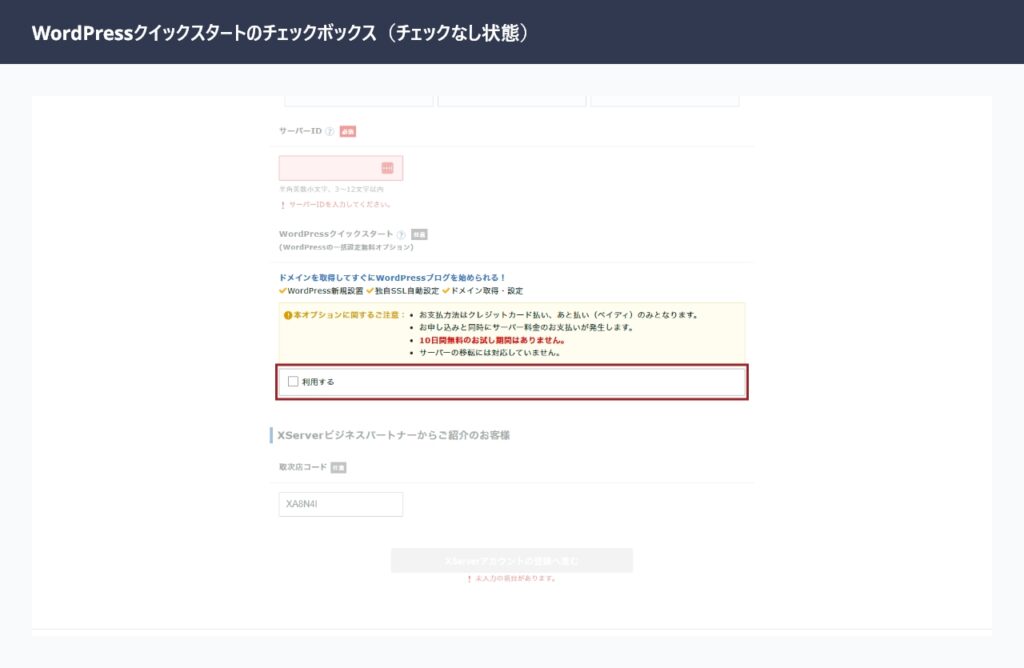Click the red 10日間無料のお試し期間はありません text

click(x=492, y=340)
